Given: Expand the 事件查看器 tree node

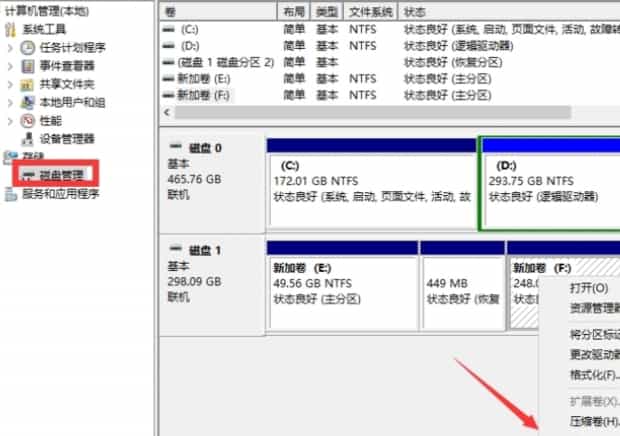Looking at the screenshot, I should [x=11, y=66].
